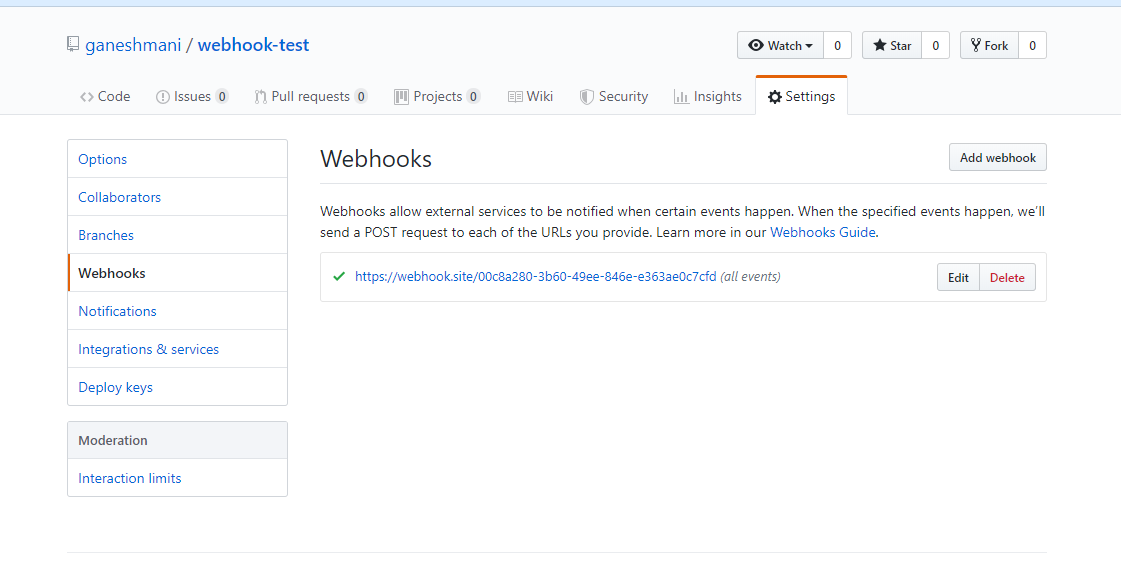
Task: Edit the webhook.site webhook
Action: point(958,278)
